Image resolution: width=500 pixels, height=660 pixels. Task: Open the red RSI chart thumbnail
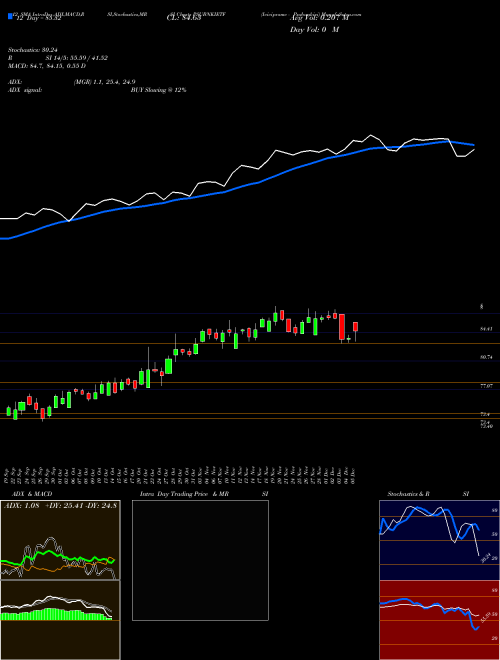click(438, 620)
